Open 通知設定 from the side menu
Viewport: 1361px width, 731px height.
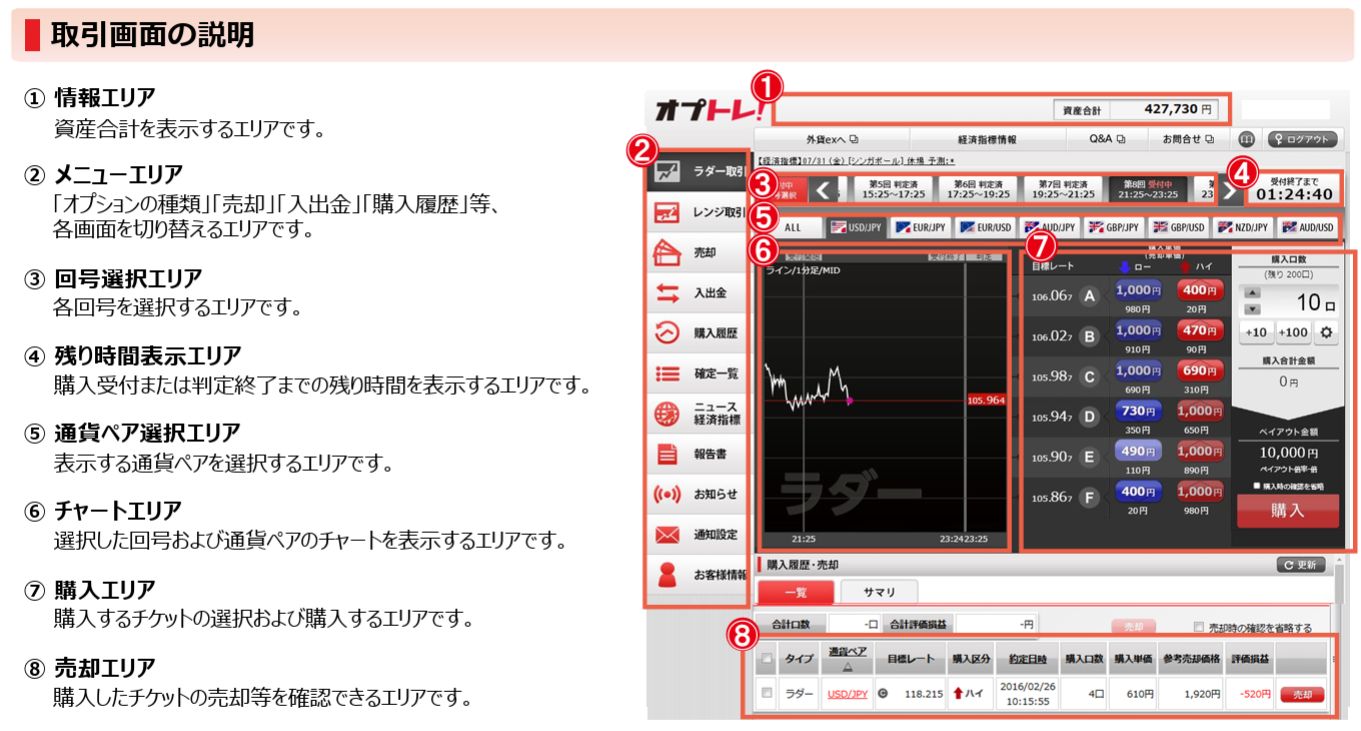(x=700, y=534)
